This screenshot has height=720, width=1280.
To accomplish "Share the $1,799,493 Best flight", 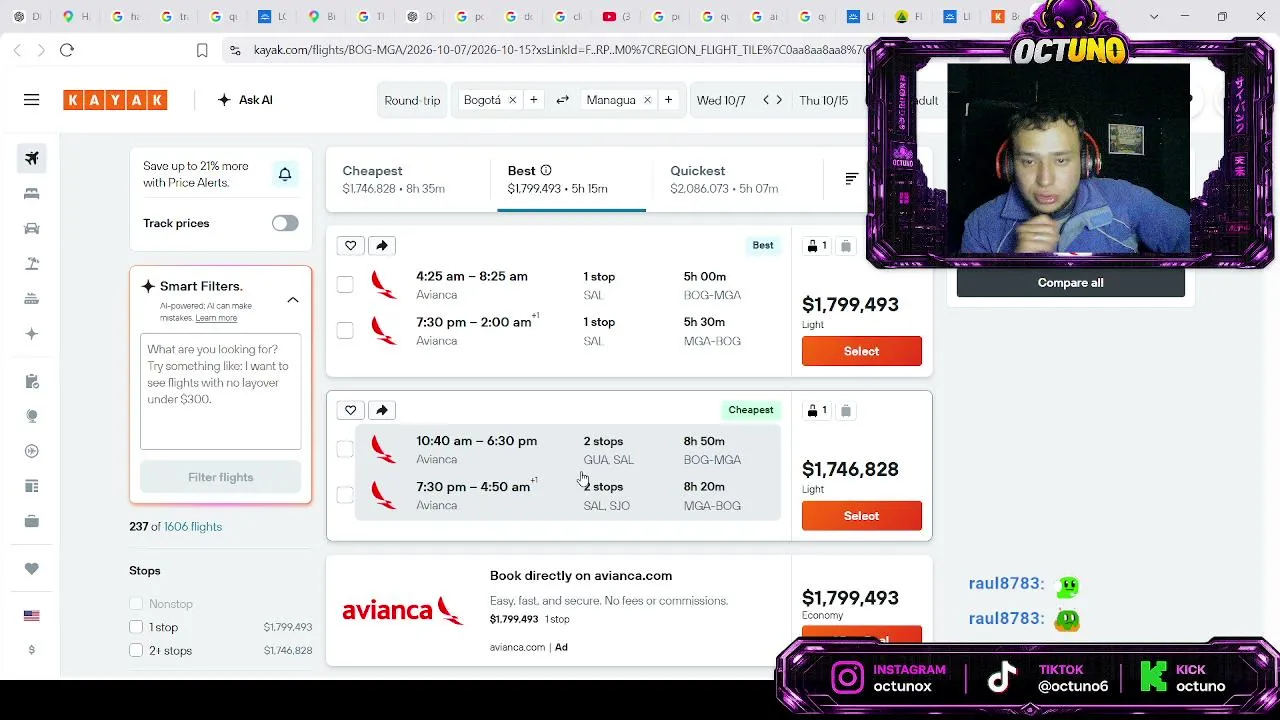I will (382, 245).
